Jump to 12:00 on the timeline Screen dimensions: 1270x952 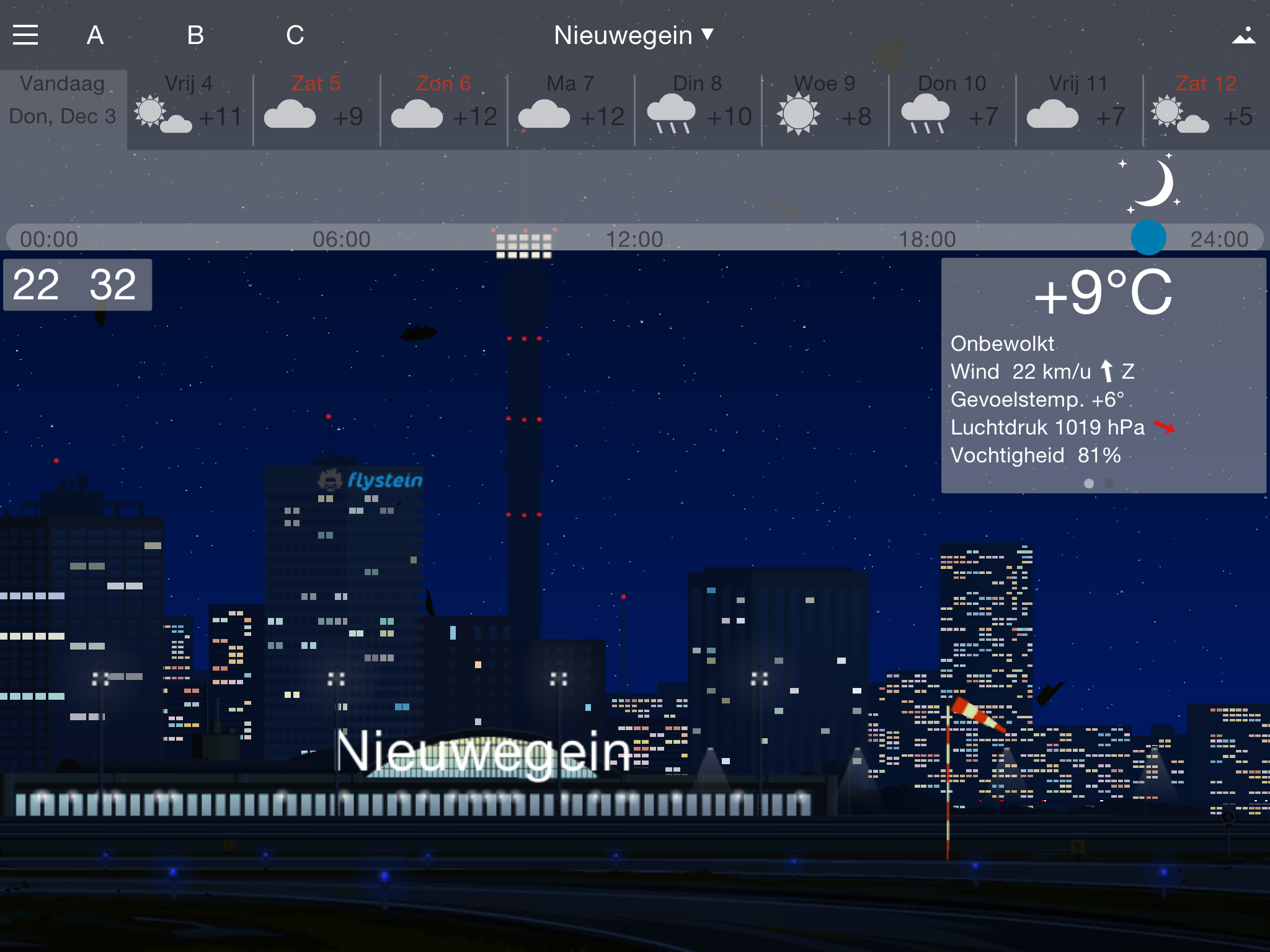[634, 239]
